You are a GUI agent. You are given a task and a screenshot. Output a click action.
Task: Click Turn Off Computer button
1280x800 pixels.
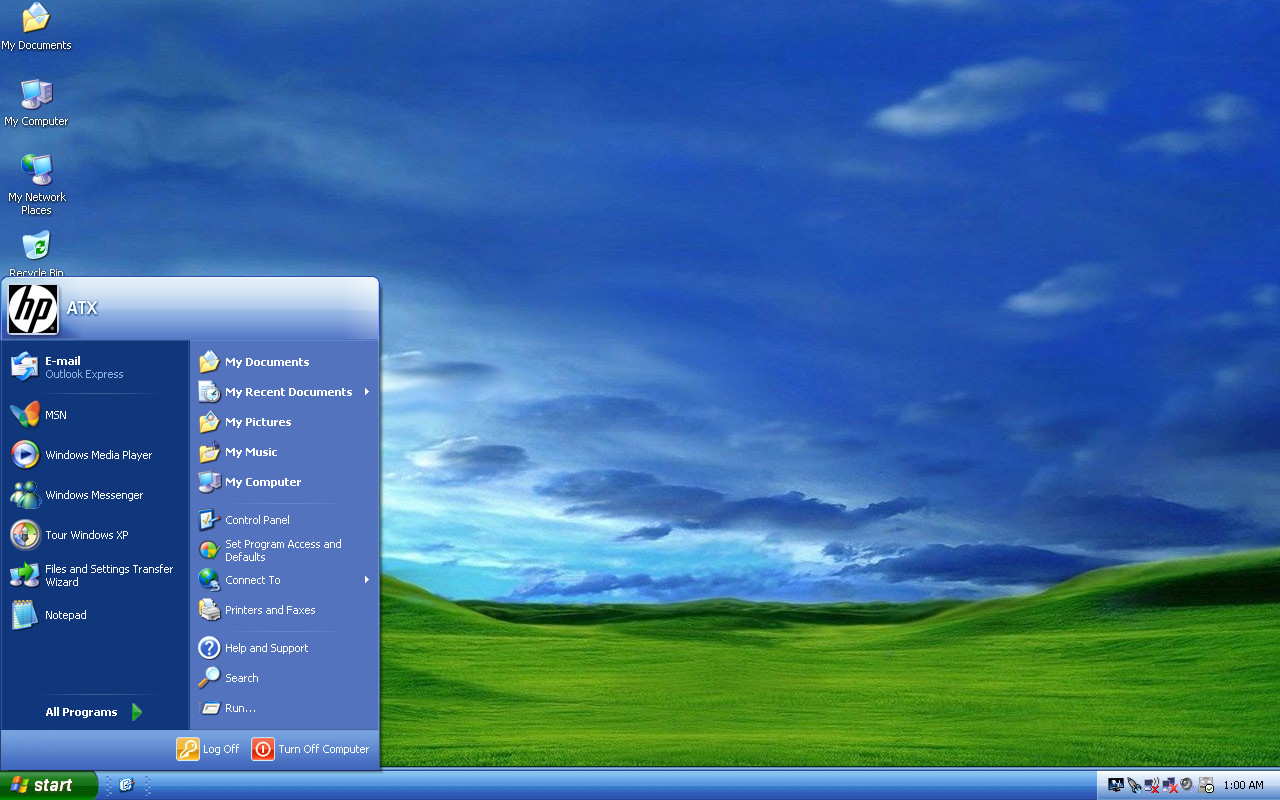coord(310,749)
